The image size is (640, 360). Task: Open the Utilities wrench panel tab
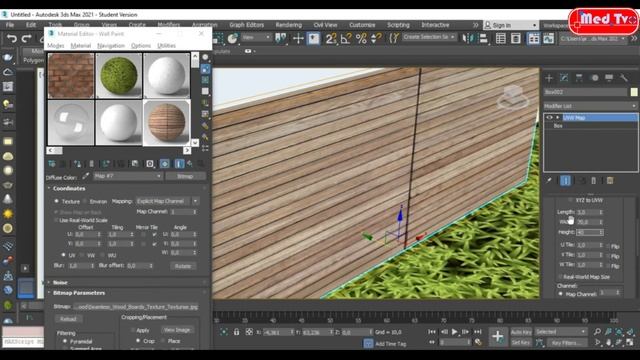[624, 78]
